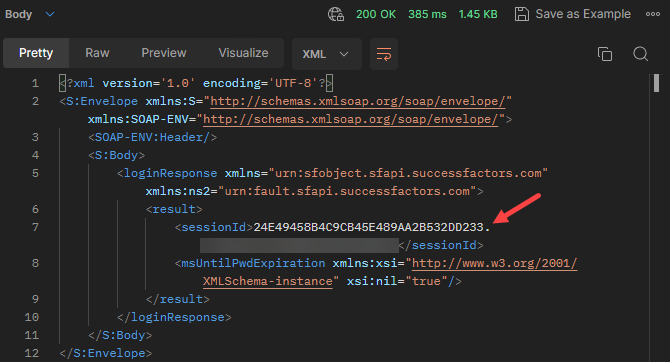The height and width of the screenshot is (362, 670).
Task: Click the save floppy disk icon
Action: tap(521, 14)
